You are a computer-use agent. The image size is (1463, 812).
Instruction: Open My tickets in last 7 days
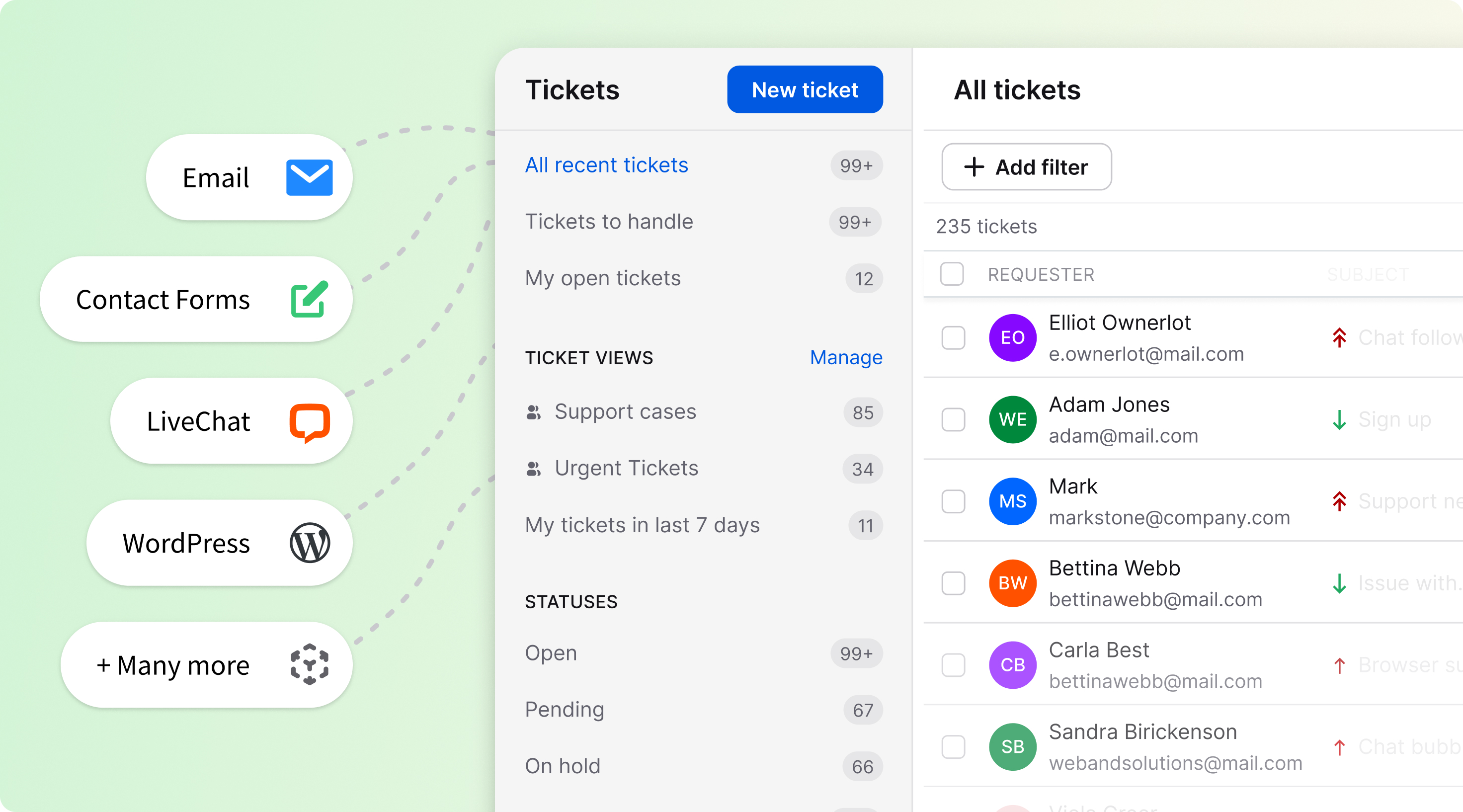(x=642, y=525)
